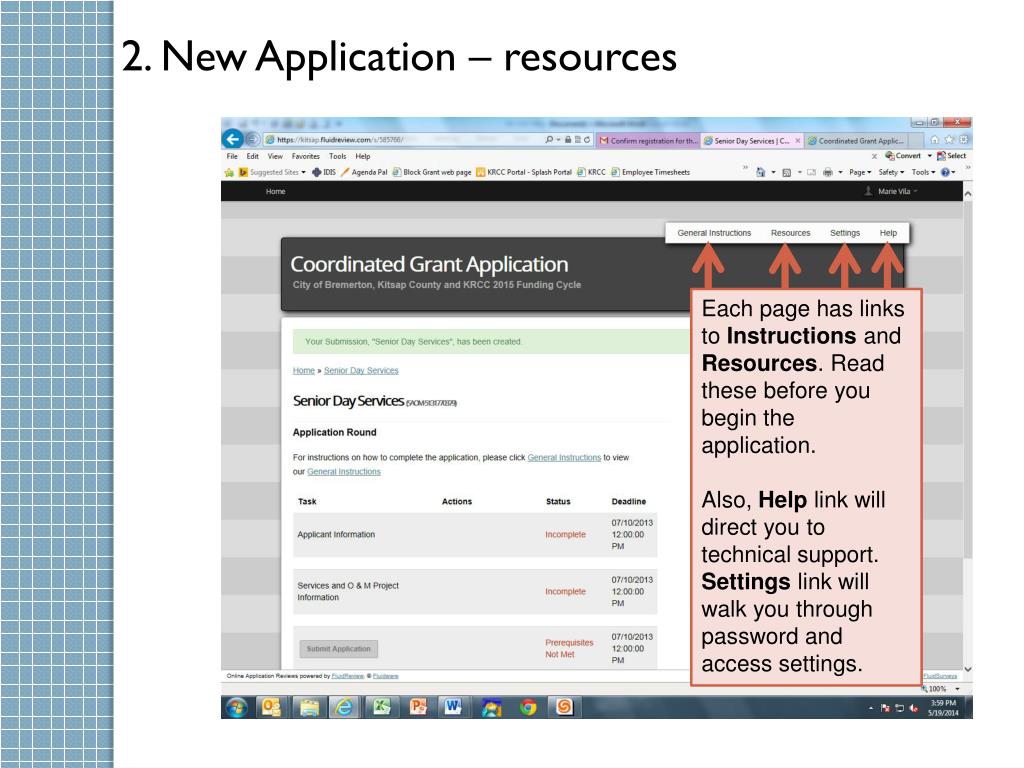Show hidden system tray icons arrow

tap(871, 709)
